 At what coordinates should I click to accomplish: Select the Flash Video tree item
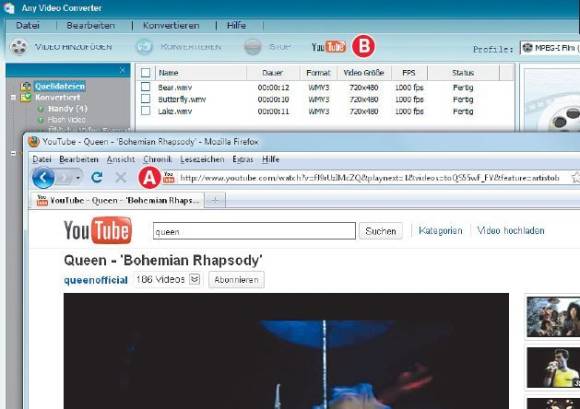(67, 120)
